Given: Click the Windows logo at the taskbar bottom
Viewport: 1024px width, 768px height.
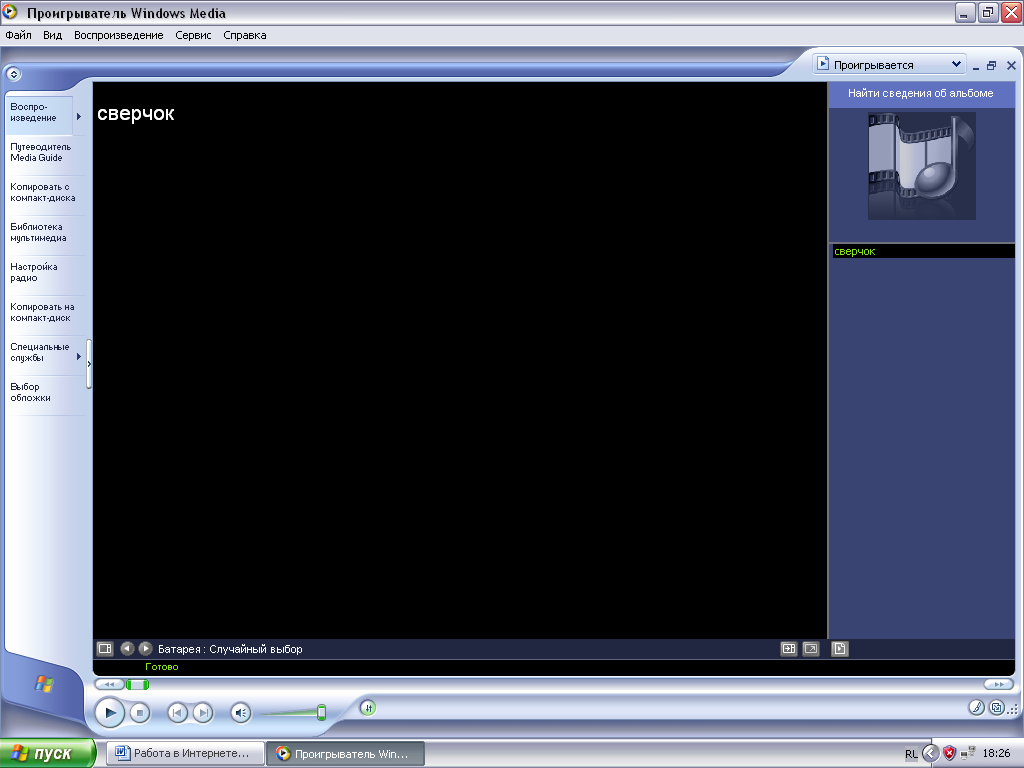Looking at the screenshot, I should pyautogui.click(x=44, y=684).
